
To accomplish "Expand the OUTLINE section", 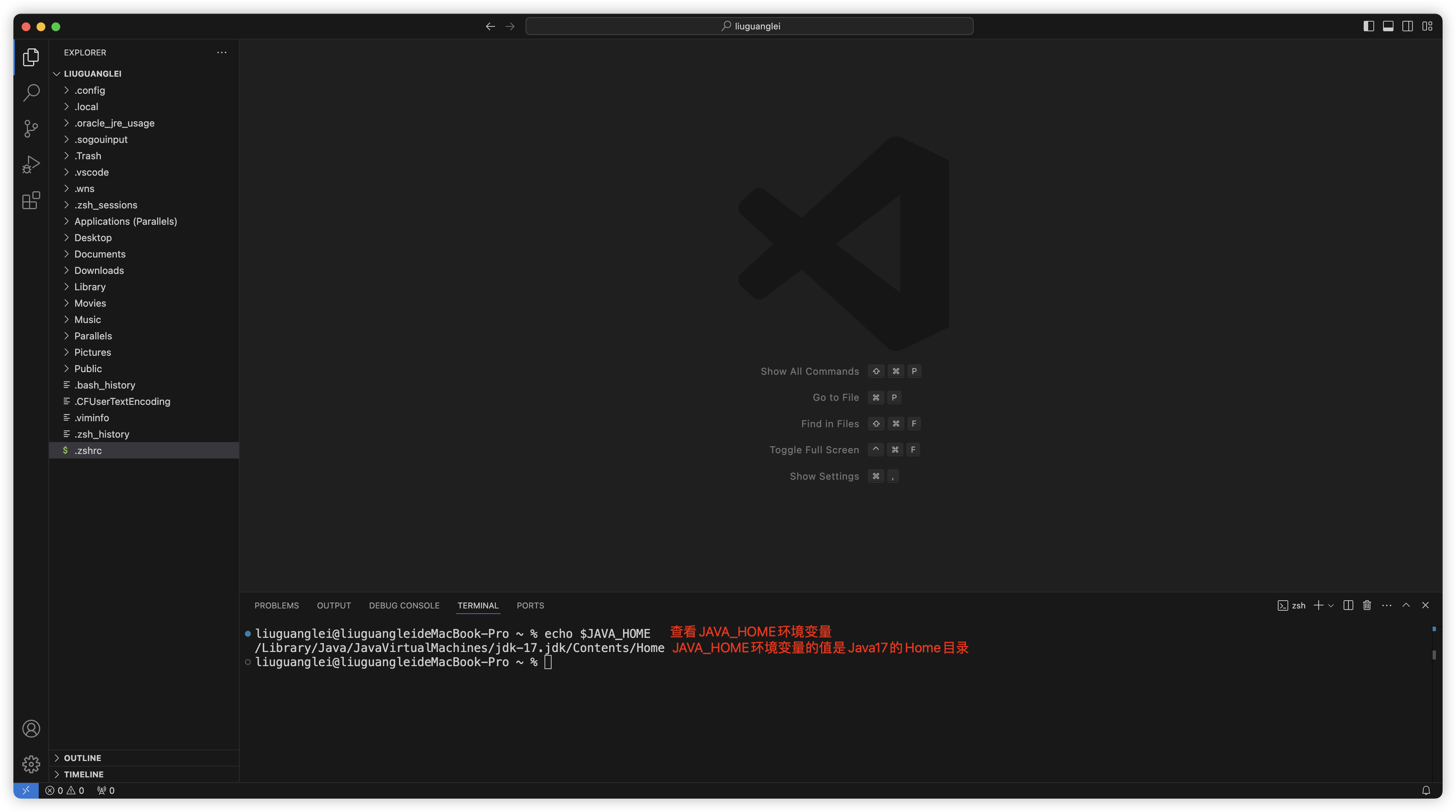I will [83, 758].
